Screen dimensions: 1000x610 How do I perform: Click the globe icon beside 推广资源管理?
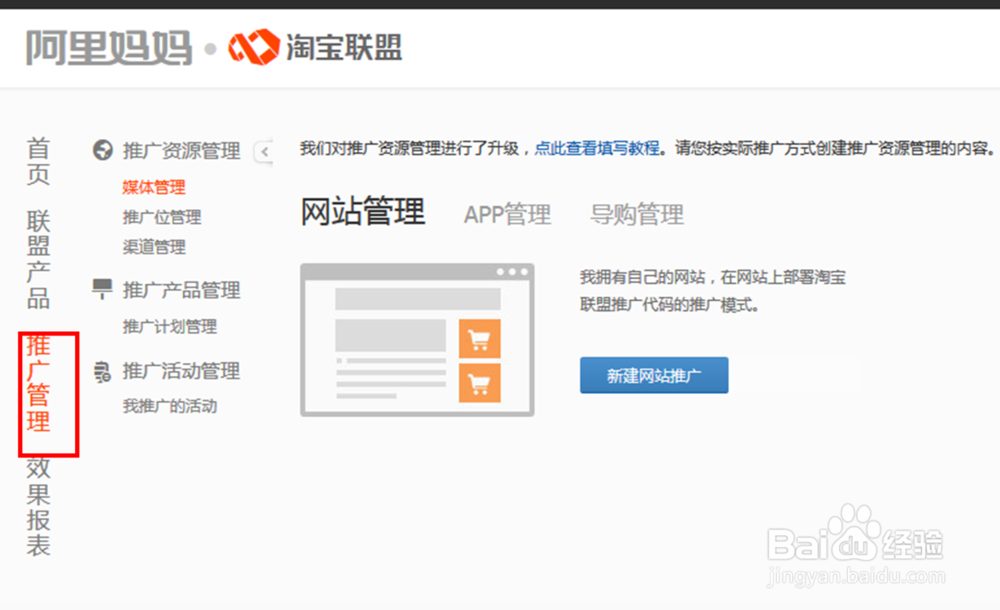(103, 150)
